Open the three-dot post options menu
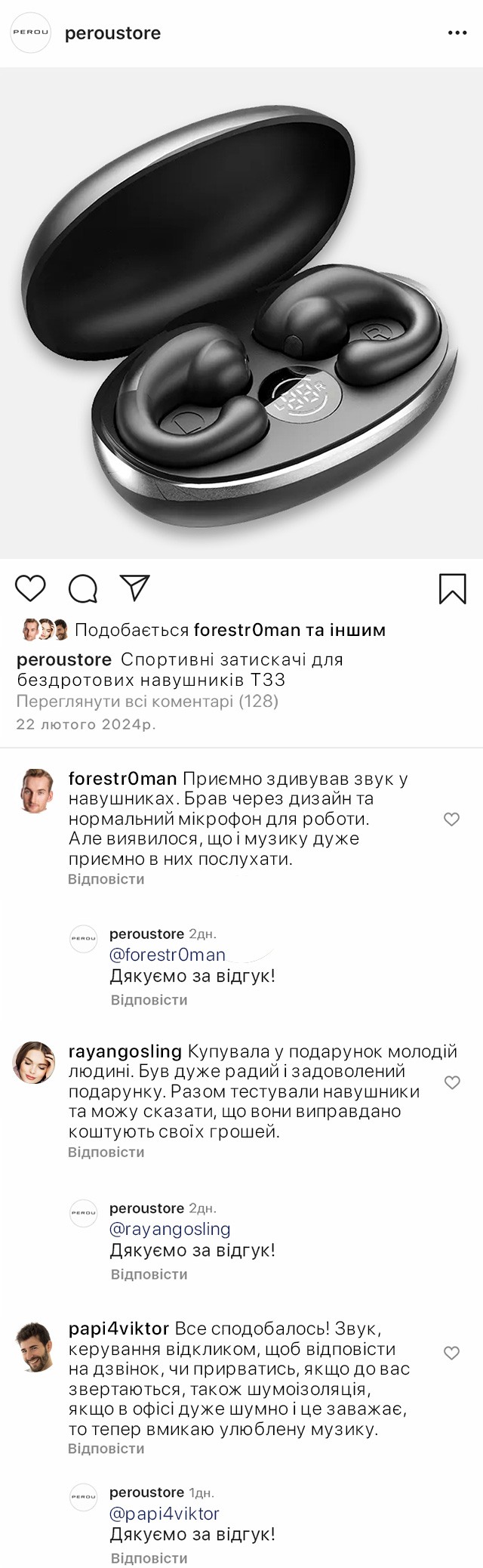 pos(457,33)
